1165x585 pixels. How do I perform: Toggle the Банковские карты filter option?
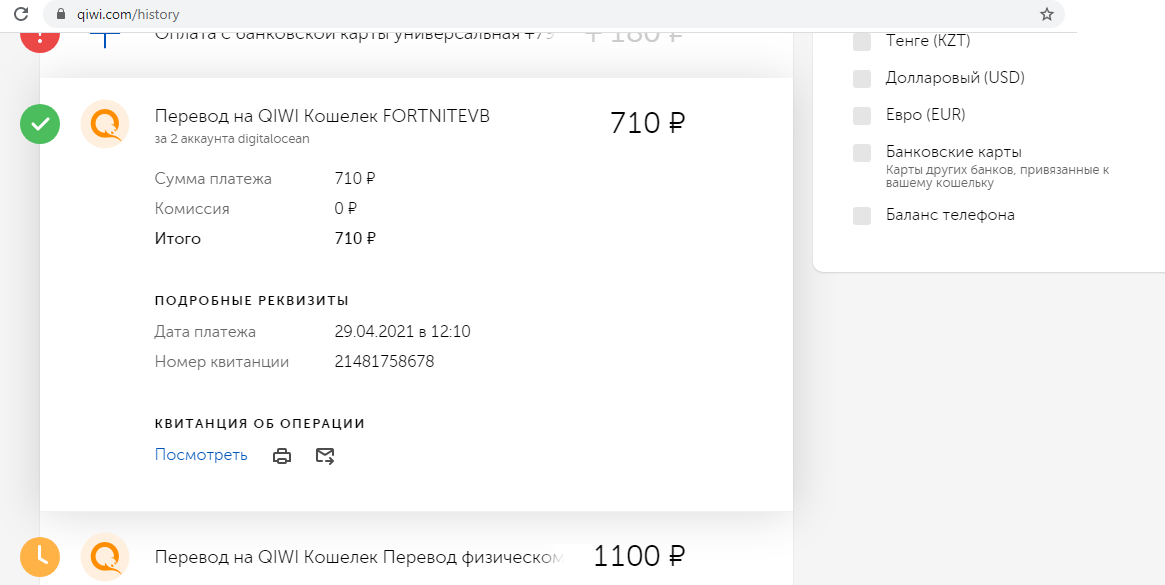click(x=861, y=153)
